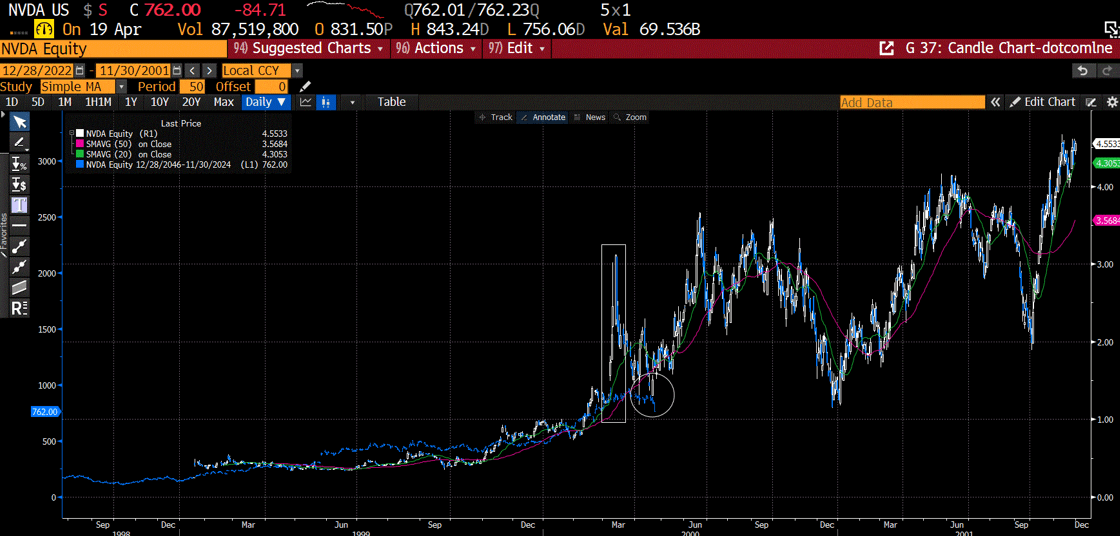Click the yellow gauge indicator icon
1120x536 pixels.
click(44, 30)
